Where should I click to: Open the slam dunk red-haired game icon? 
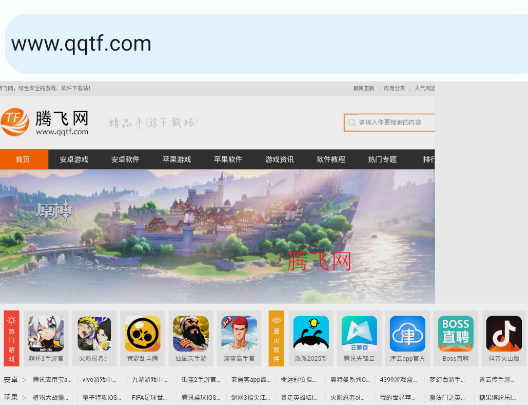[239, 334]
